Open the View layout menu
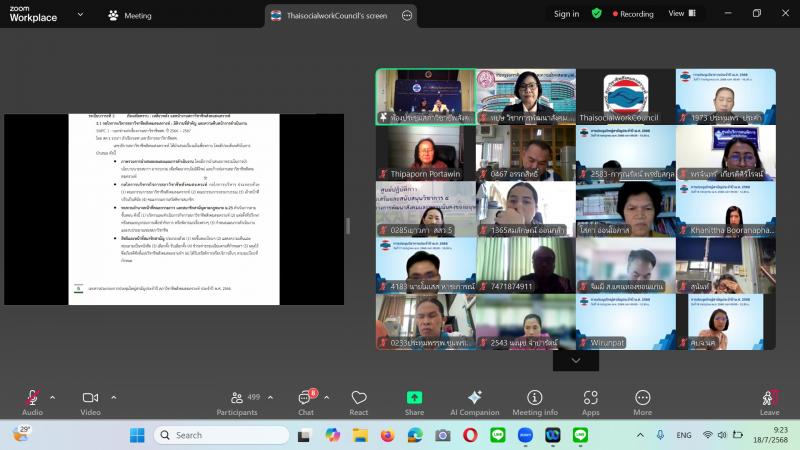800x450 pixels. [x=682, y=13]
